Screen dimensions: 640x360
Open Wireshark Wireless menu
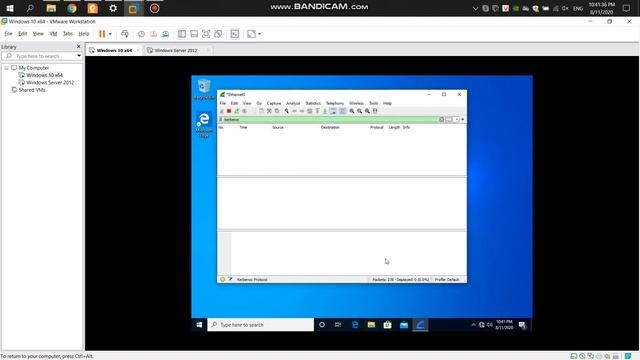[x=356, y=103]
